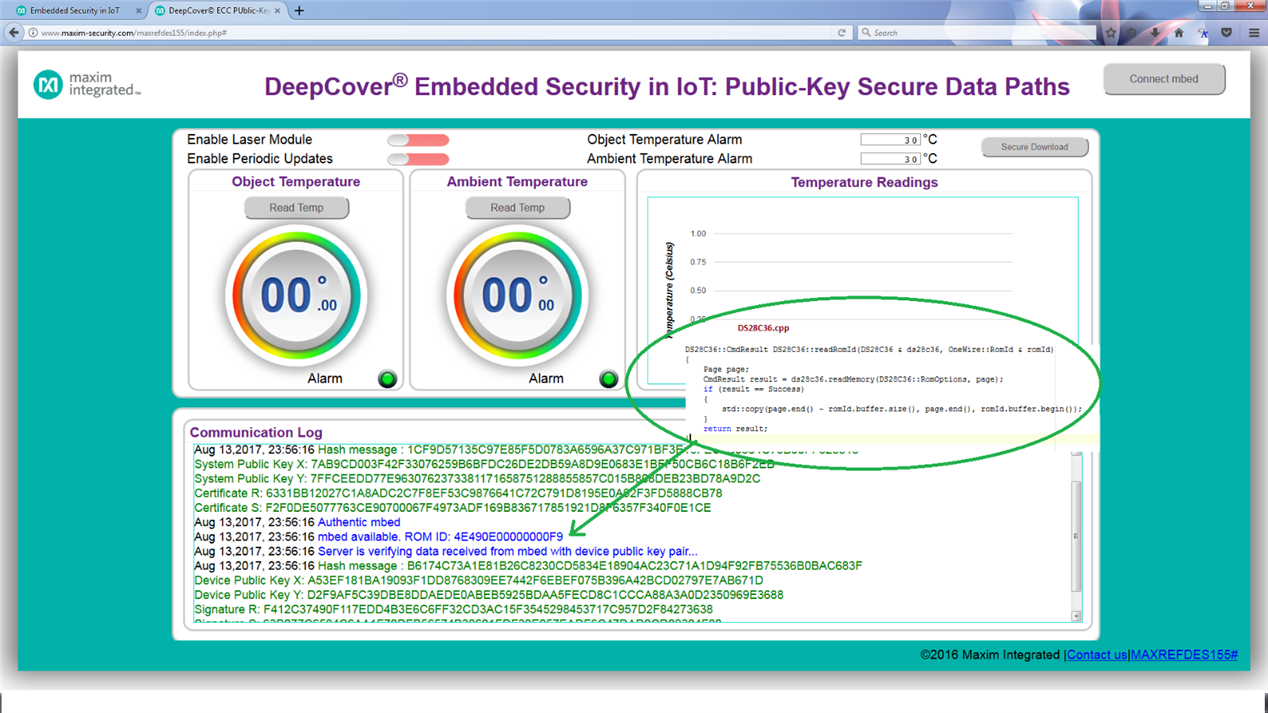1268x713 pixels.
Task: Click the Object Temperature Alarm label
Action: [x=664, y=140]
